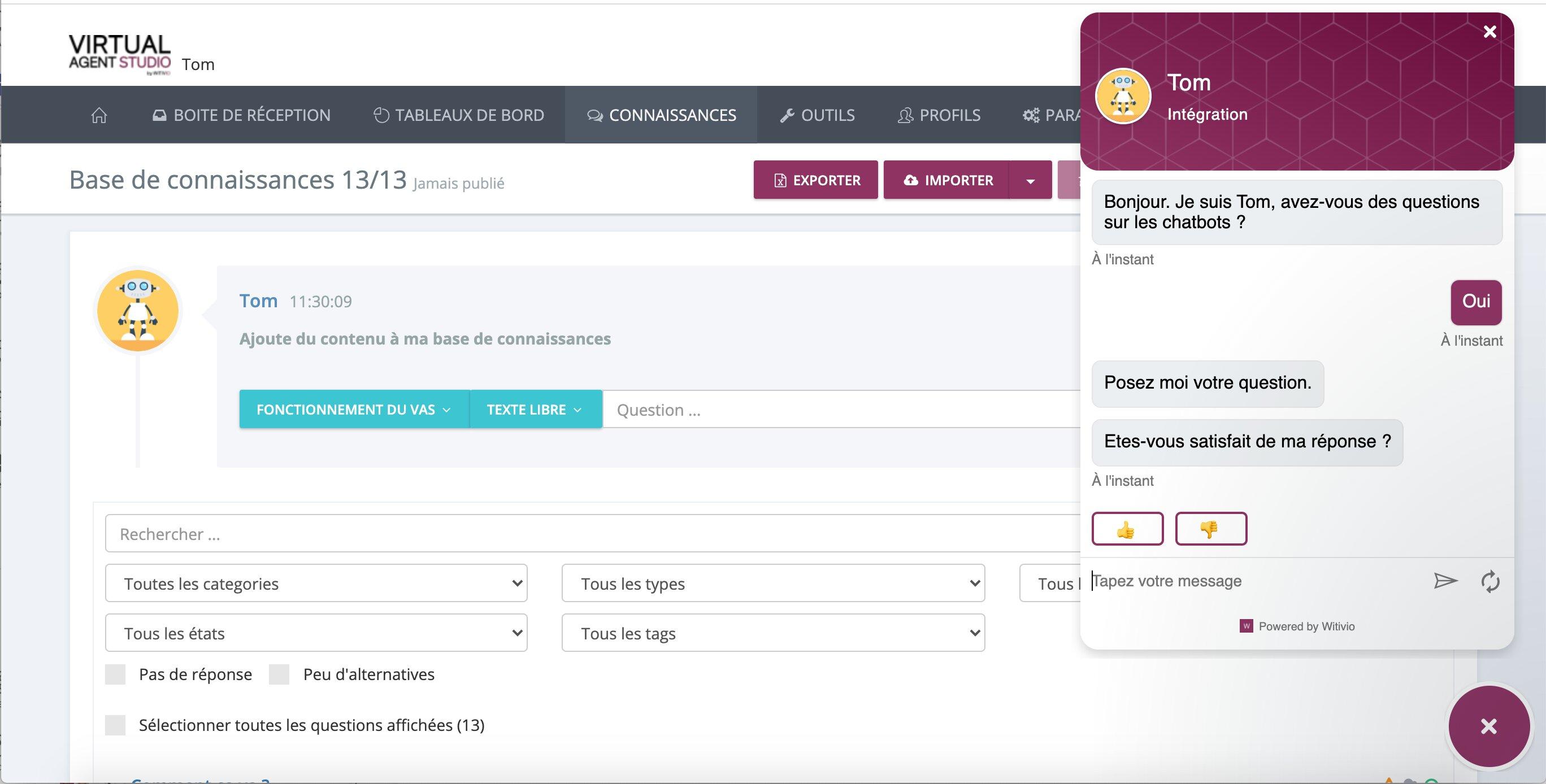Check the Pas de réponse checkbox
1546x784 pixels.
[x=115, y=674]
